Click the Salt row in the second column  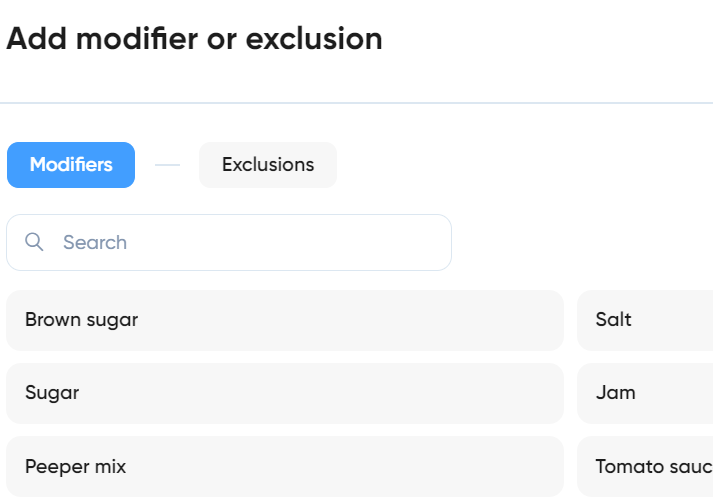coord(645,320)
